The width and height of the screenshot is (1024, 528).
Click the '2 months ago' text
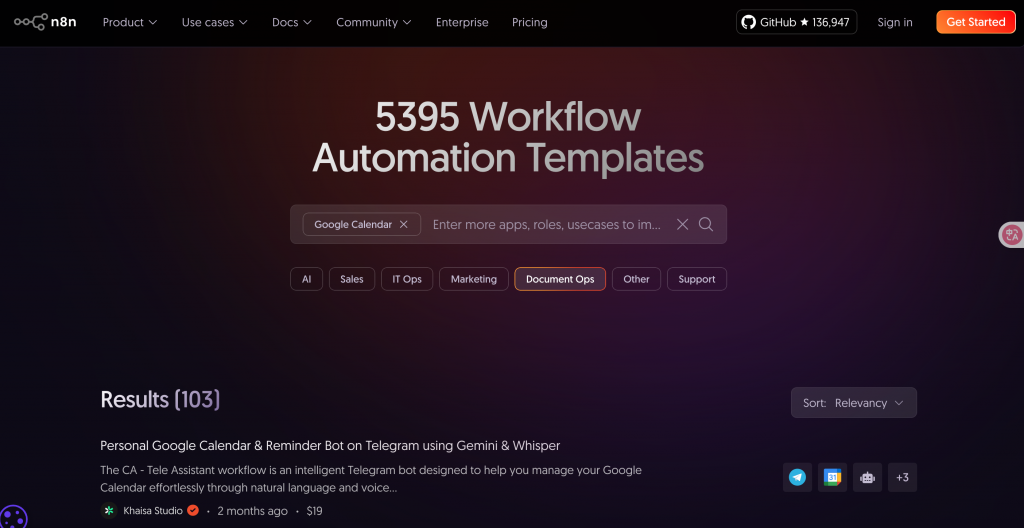[x=252, y=511]
